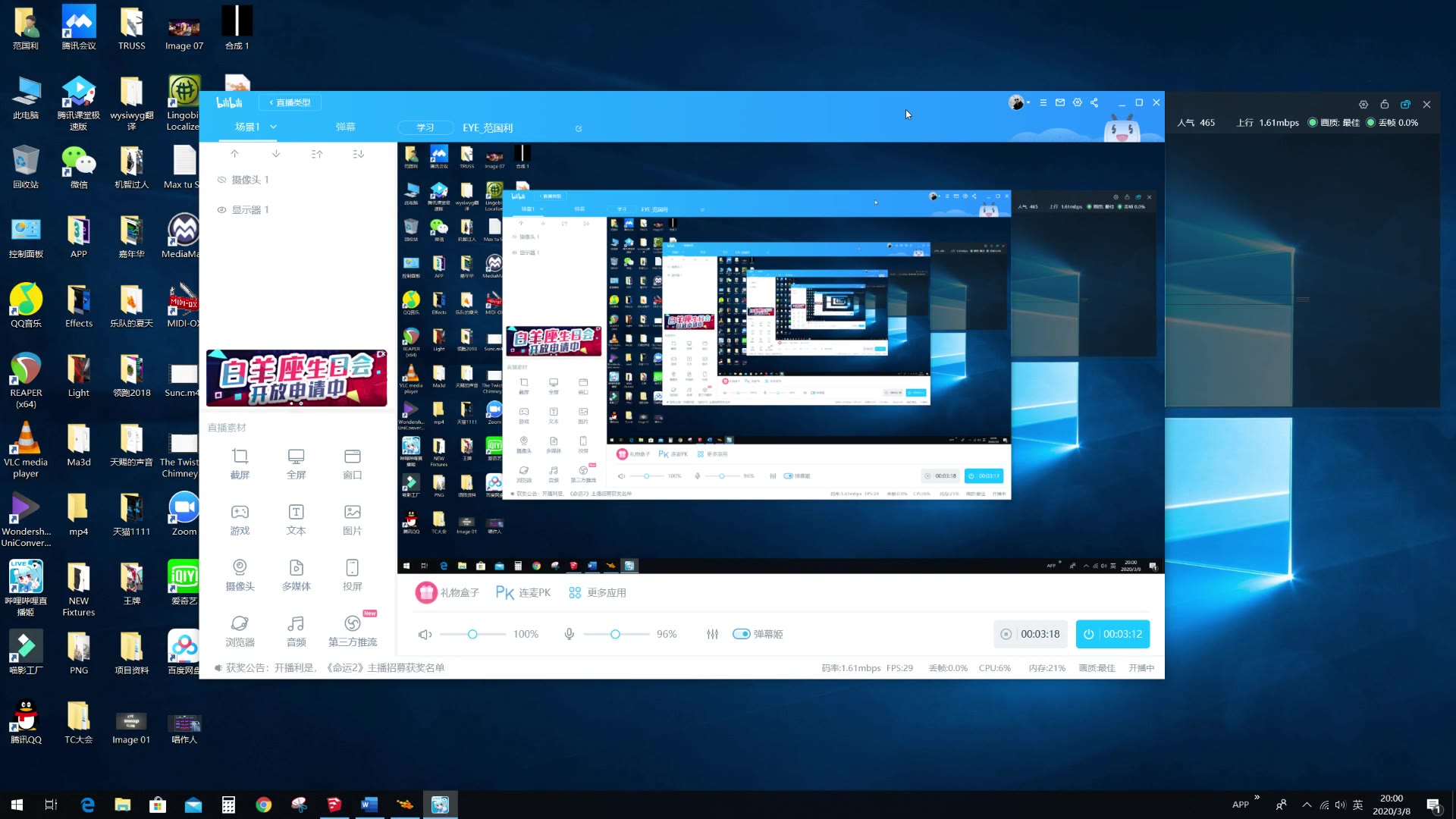Expand the 场景1 scene dropdown
This screenshot has height=819, width=1456.
click(x=273, y=127)
